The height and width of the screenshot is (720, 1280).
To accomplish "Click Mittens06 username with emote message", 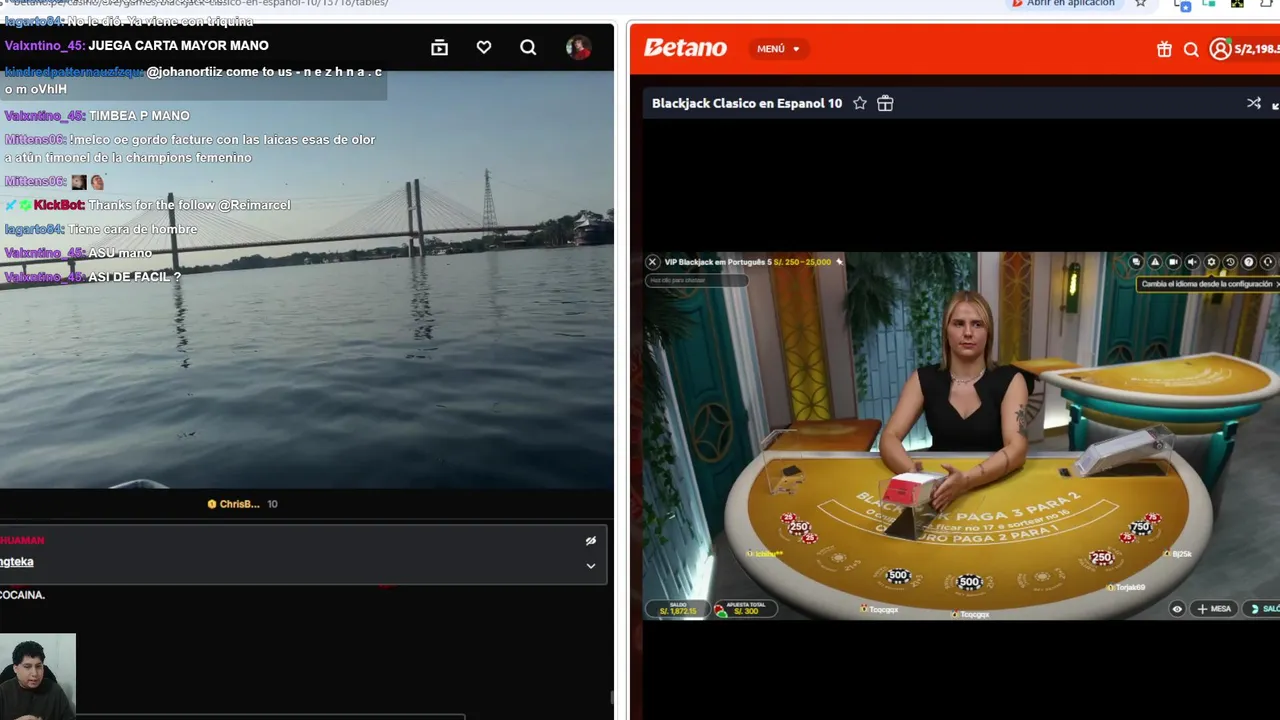I will tap(35, 182).
